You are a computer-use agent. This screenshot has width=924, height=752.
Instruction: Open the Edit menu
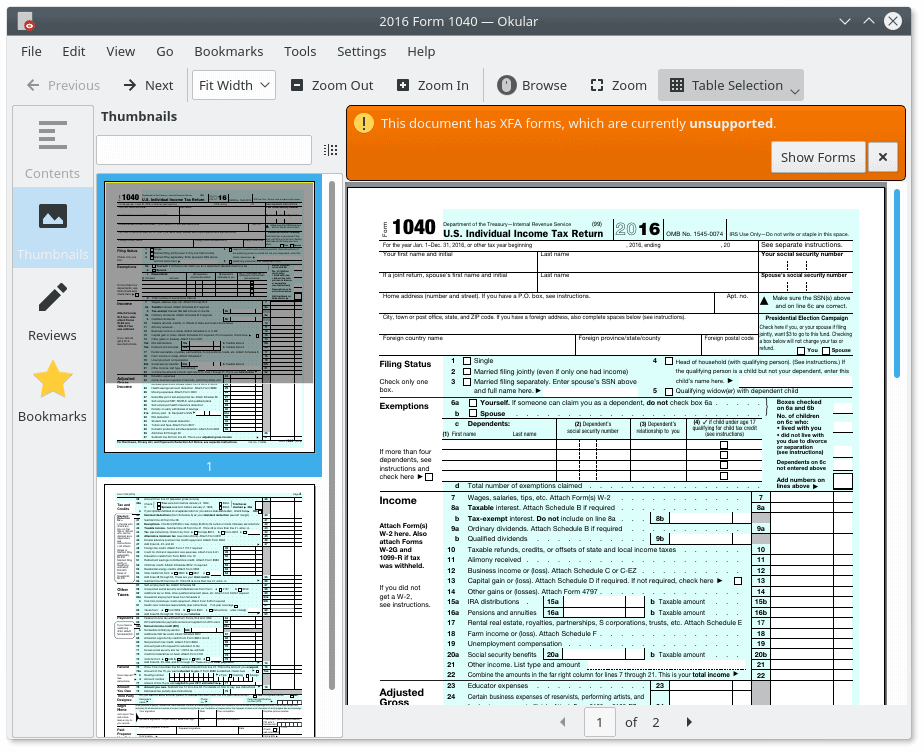(74, 52)
